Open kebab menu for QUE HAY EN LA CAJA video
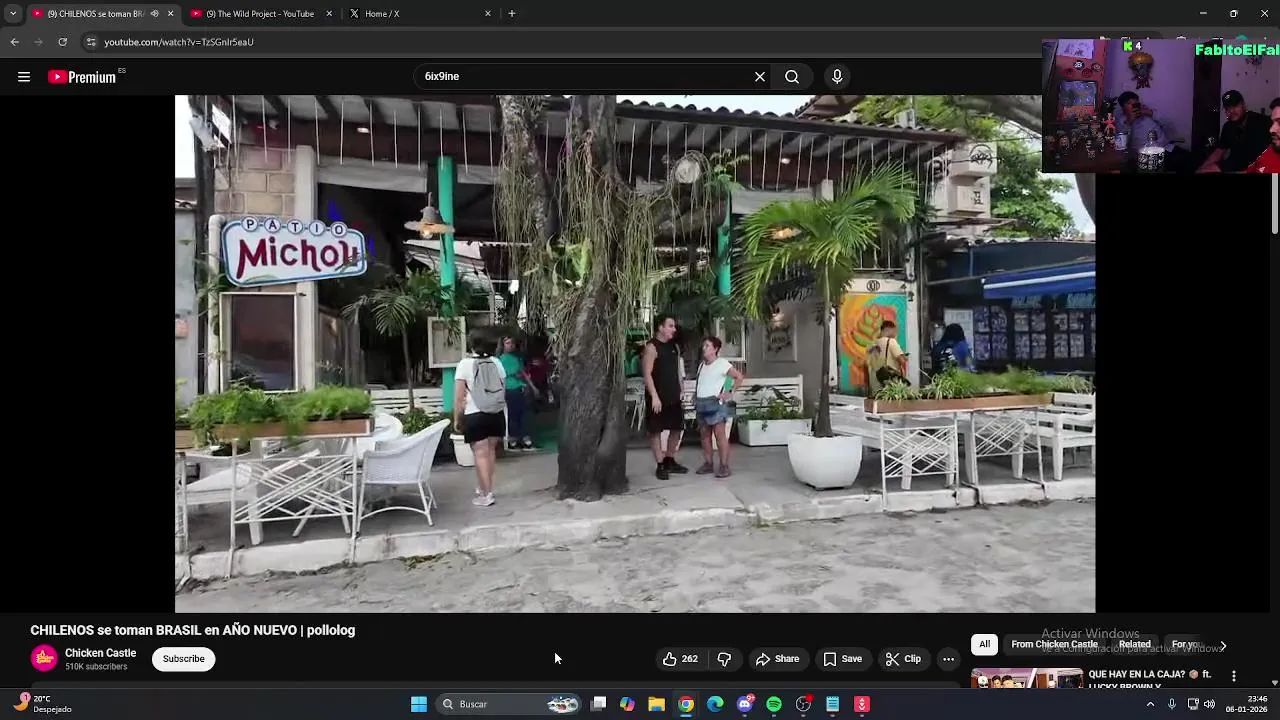The image size is (1280, 720). (x=1233, y=676)
